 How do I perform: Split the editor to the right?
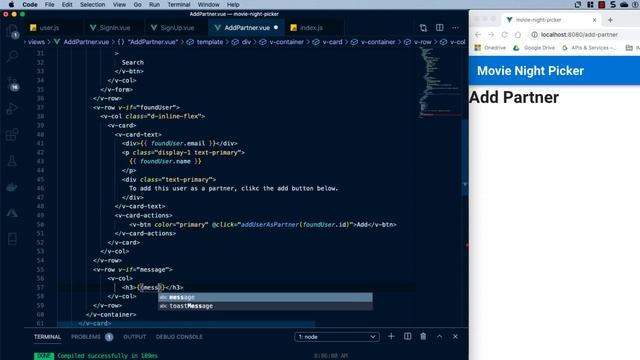tap(440, 28)
